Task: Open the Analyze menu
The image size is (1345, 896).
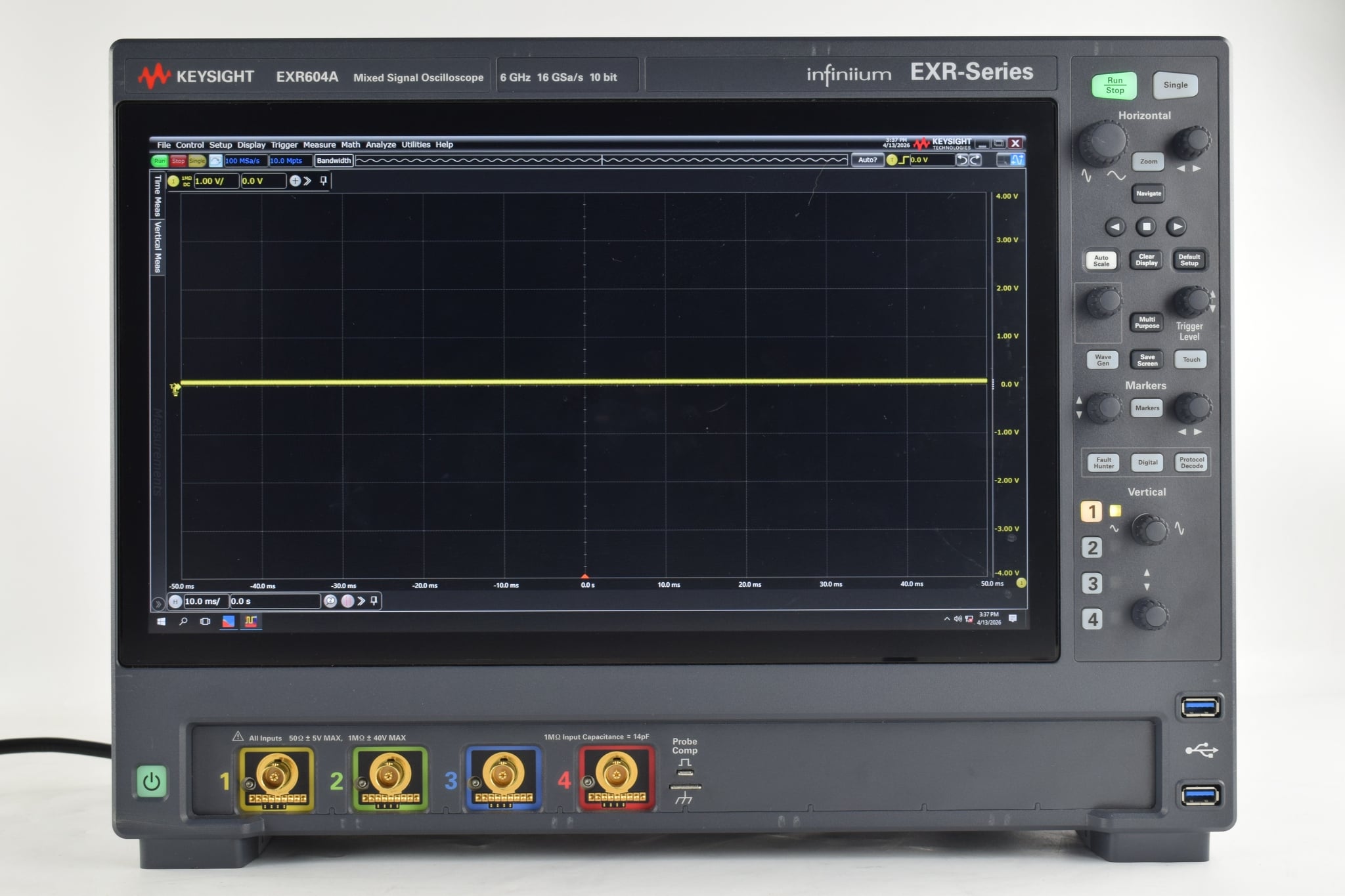Action: click(381, 145)
